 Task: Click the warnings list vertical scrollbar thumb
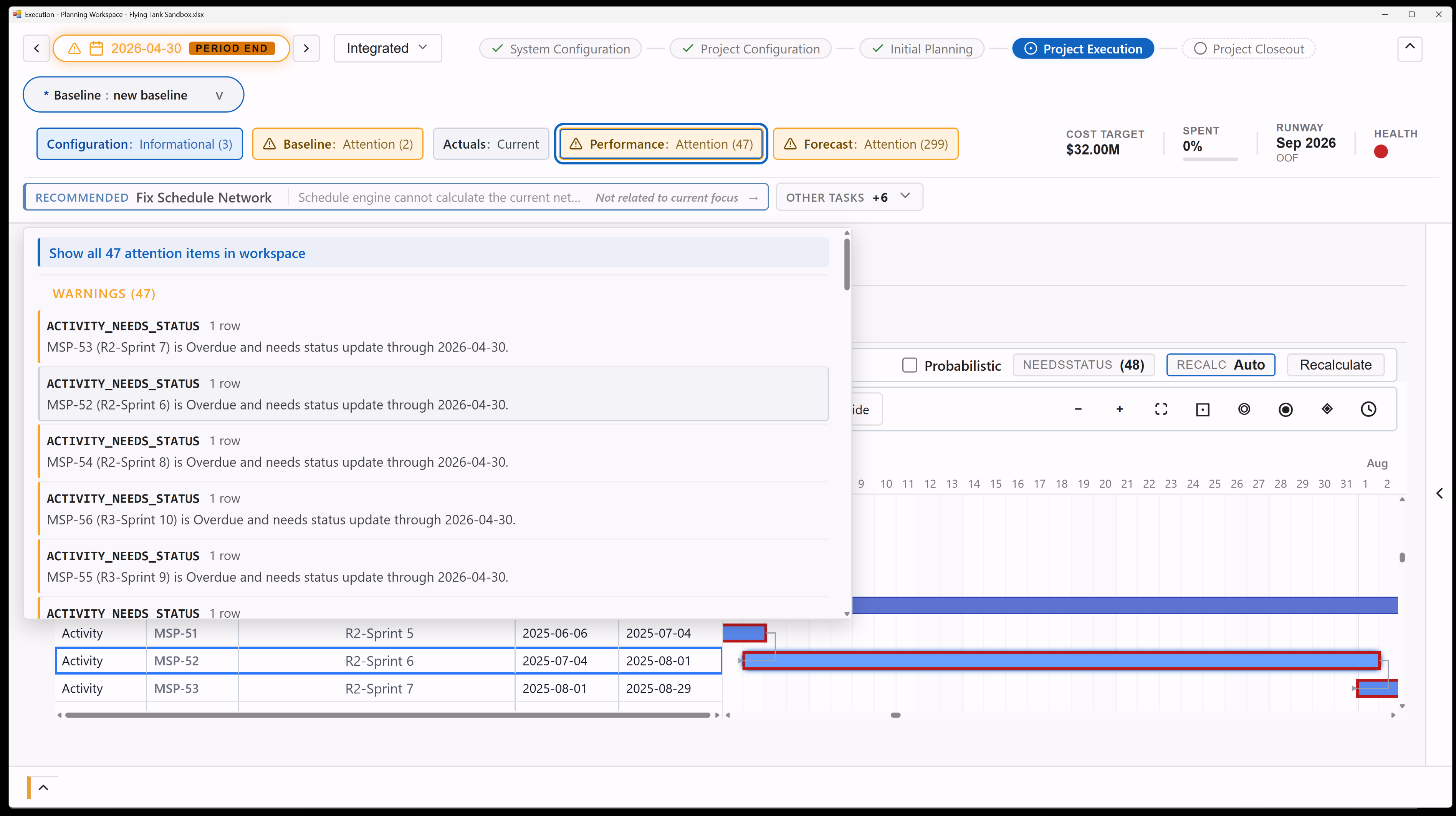coord(847,264)
